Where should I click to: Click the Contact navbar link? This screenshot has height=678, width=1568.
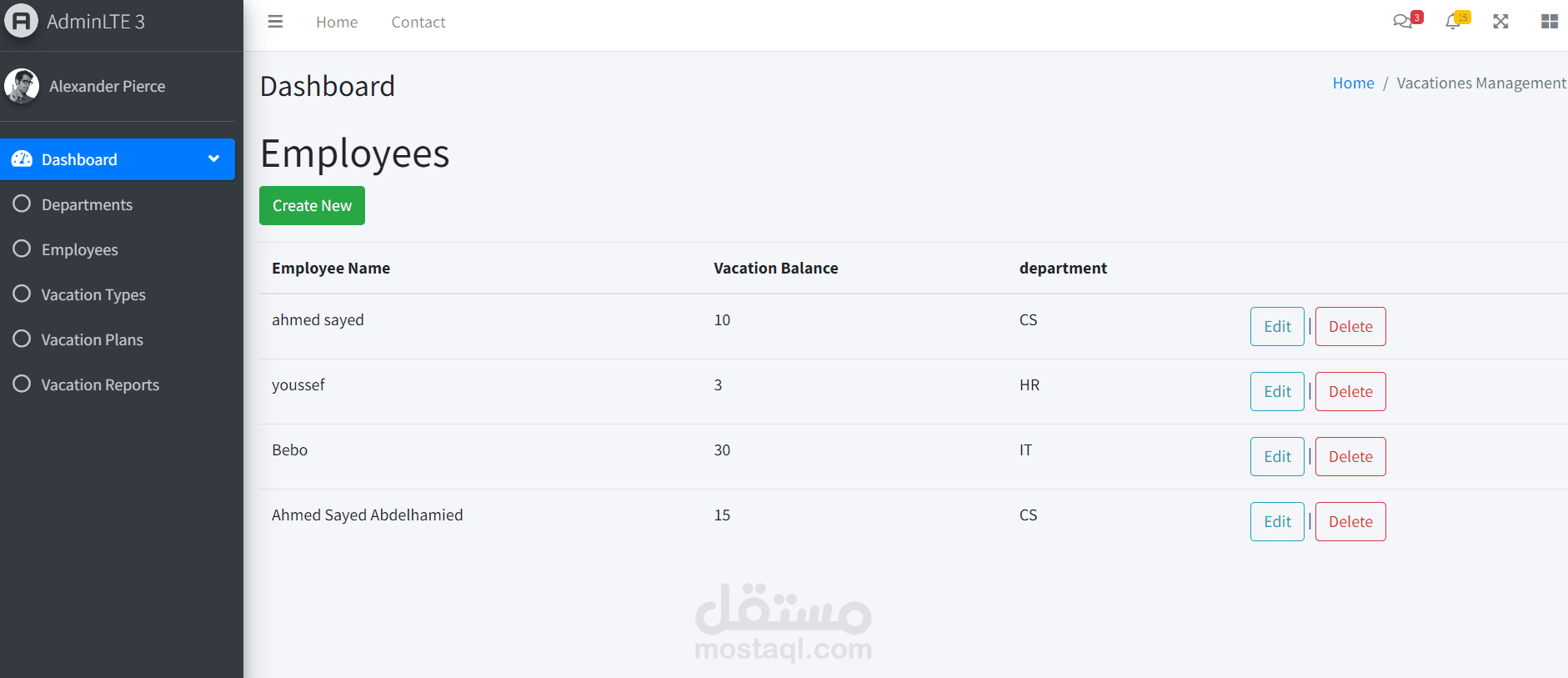418,23
